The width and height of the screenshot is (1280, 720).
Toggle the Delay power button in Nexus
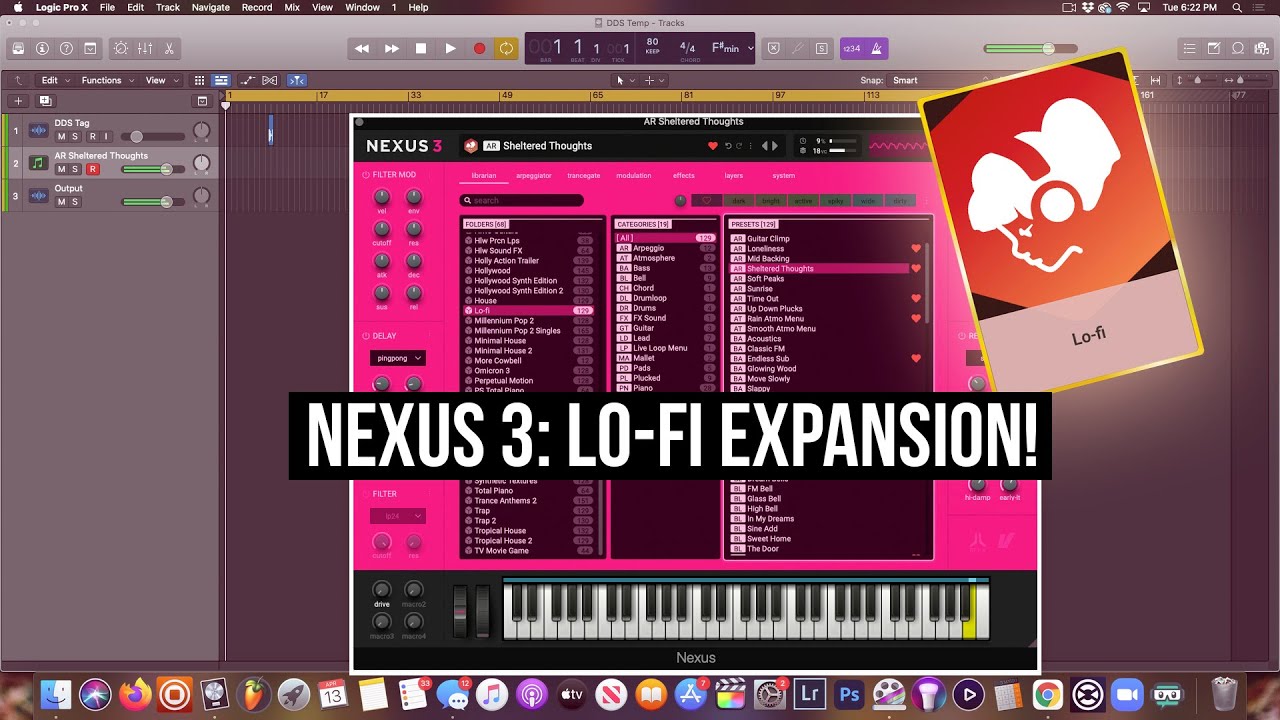(x=366, y=336)
